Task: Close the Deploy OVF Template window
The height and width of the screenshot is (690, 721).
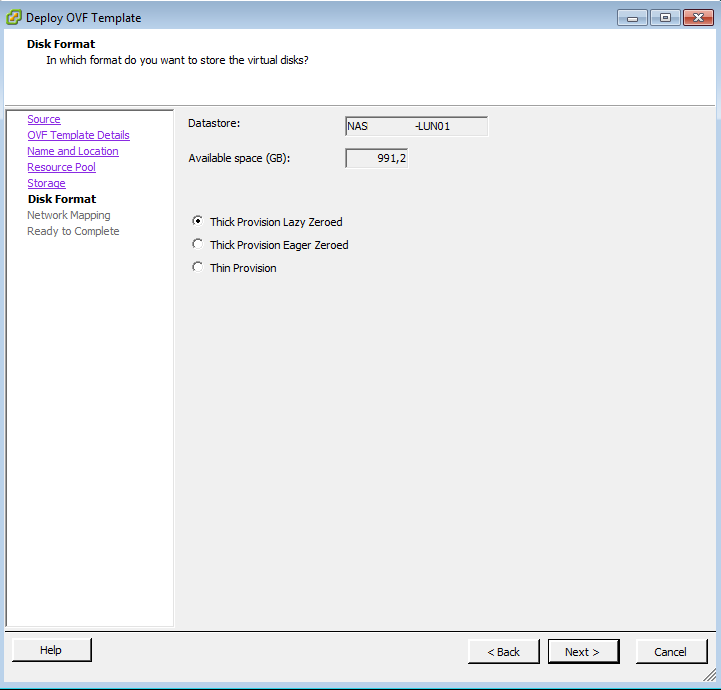Action: coord(698,18)
